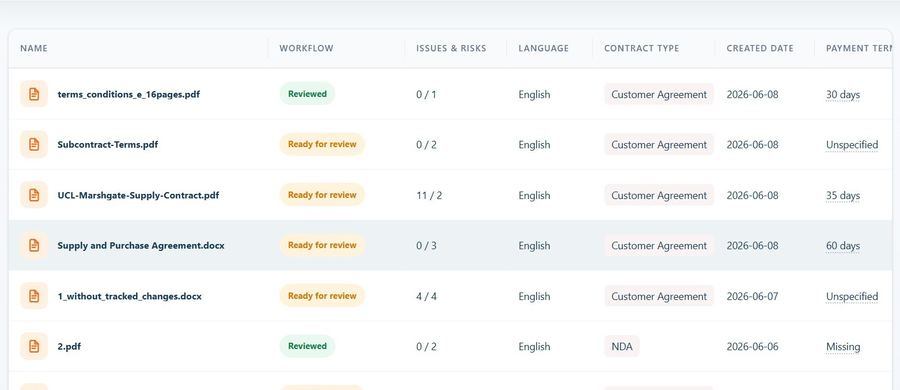Click '0 / 1' issues for terms_conditions_e_16pages.pdf
Viewport: 900px width, 390px height.
(426, 94)
